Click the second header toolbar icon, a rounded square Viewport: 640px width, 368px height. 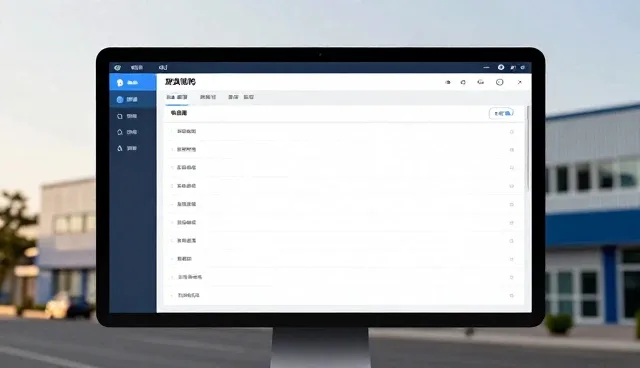click(463, 82)
